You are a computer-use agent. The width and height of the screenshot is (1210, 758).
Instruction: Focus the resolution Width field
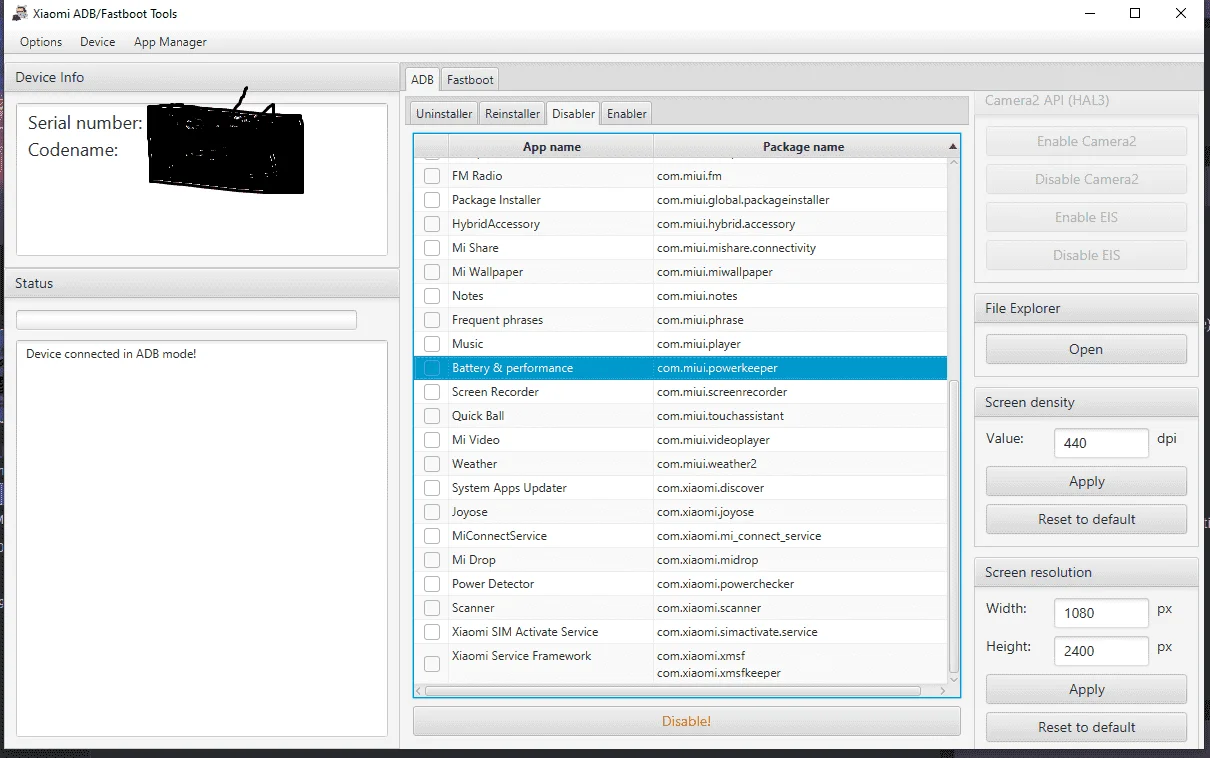pos(1101,613)
